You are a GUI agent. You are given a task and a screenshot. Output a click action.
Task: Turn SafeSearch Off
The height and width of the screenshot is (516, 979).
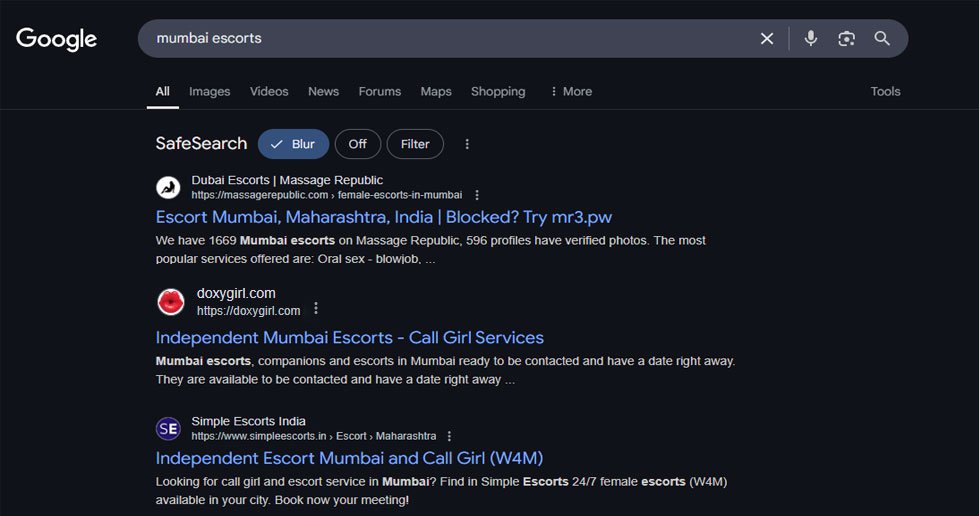(x=357, y=144)
